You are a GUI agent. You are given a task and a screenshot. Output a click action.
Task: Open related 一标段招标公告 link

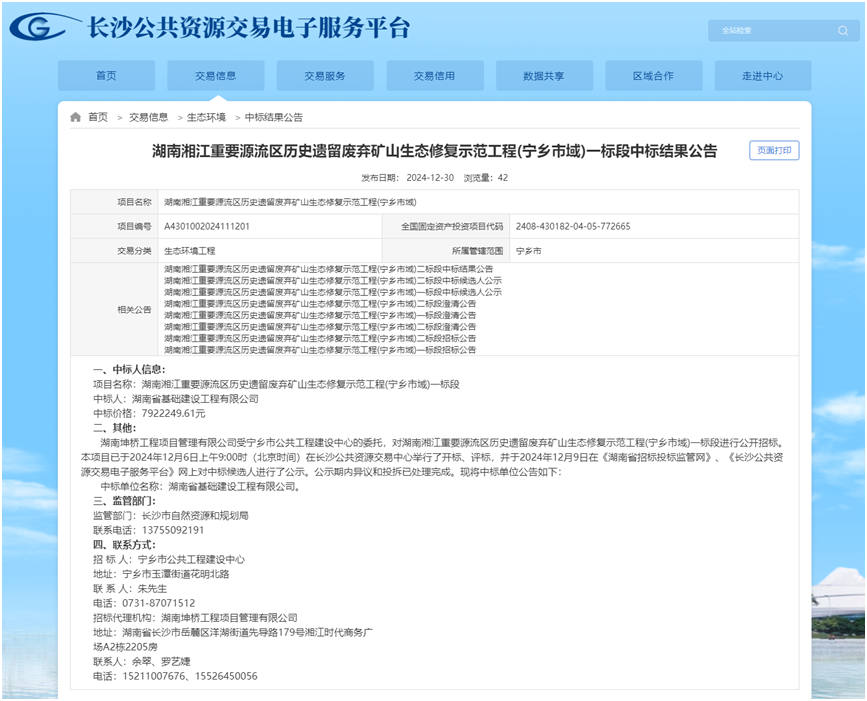pos(320,350)
